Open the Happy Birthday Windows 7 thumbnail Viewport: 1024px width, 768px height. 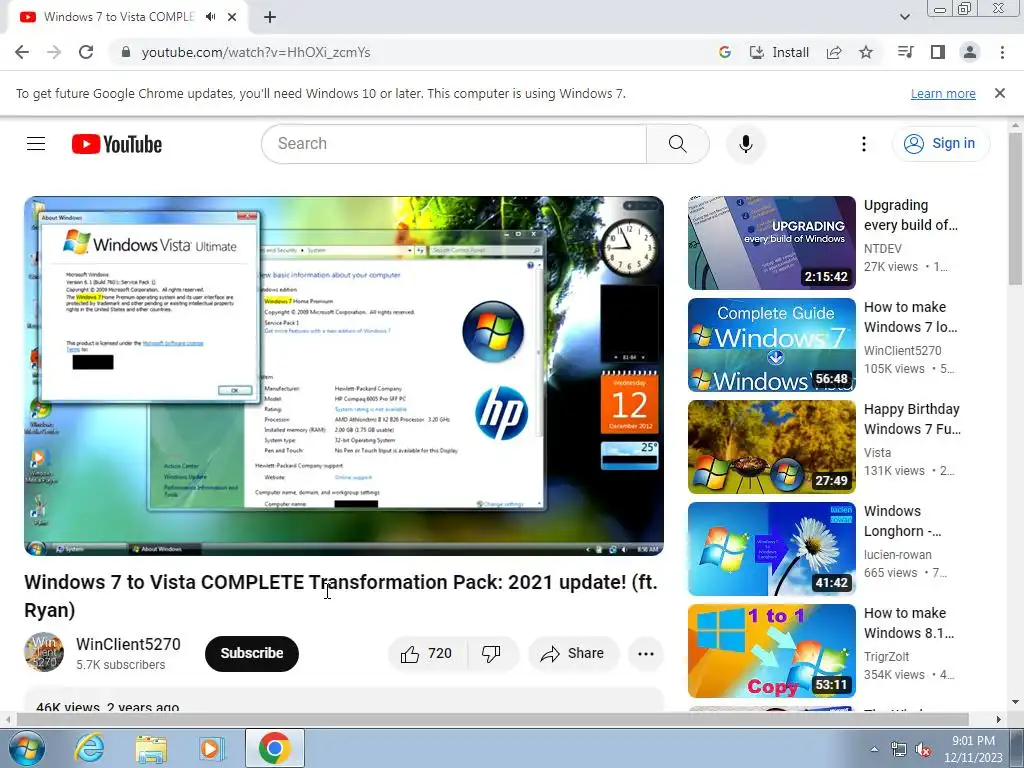click(x=772, y=447)
